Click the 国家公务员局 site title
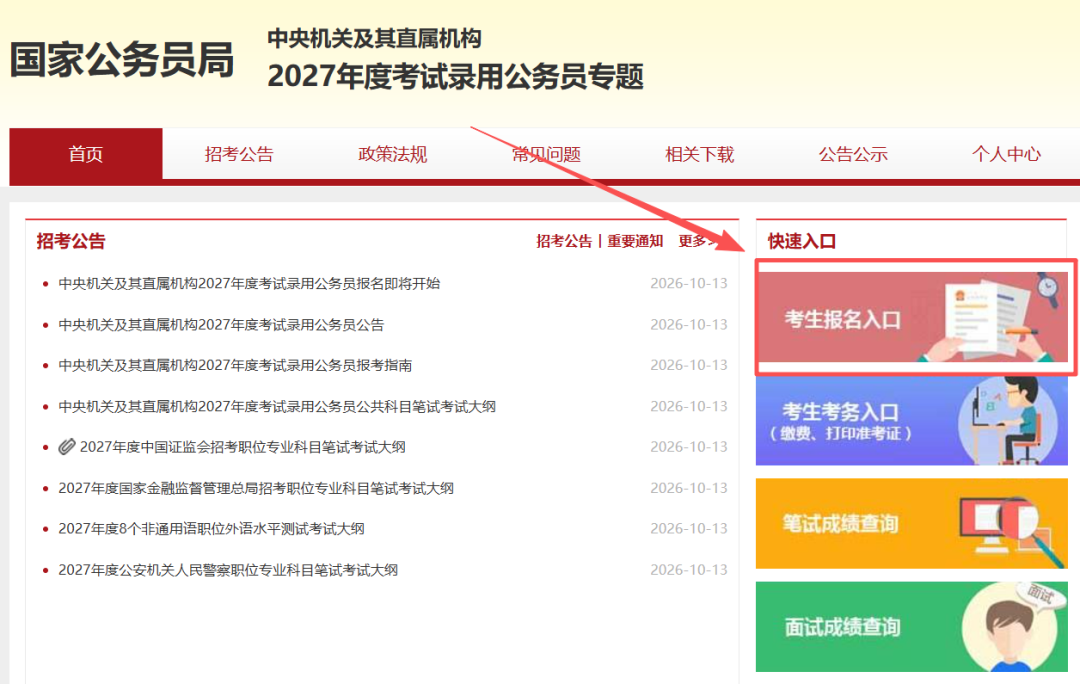Image resolution: width=1080 pixels, height=684 pixels. (x=122, y=59)
